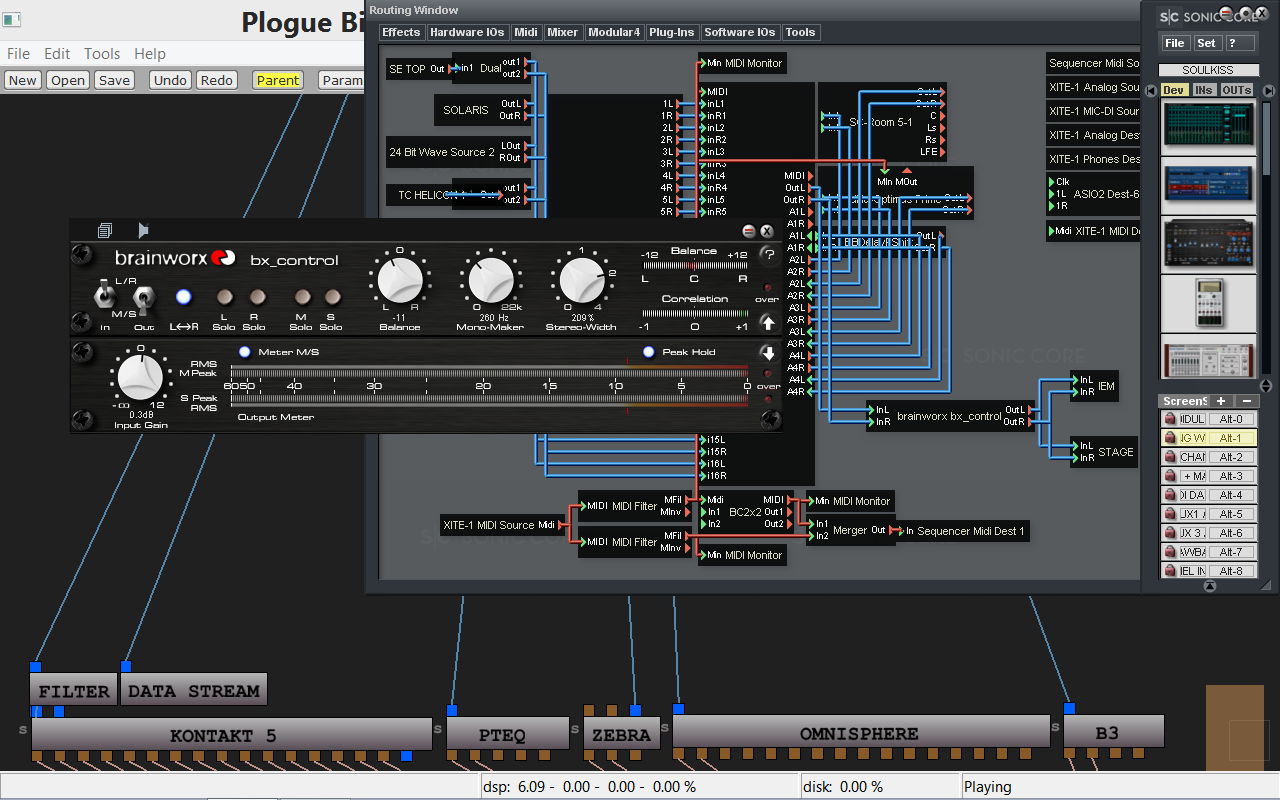Image resolution: width=1280 pixels, height=800 pixels.
Task: Click the Redo button
Action: tap(217, 80)
